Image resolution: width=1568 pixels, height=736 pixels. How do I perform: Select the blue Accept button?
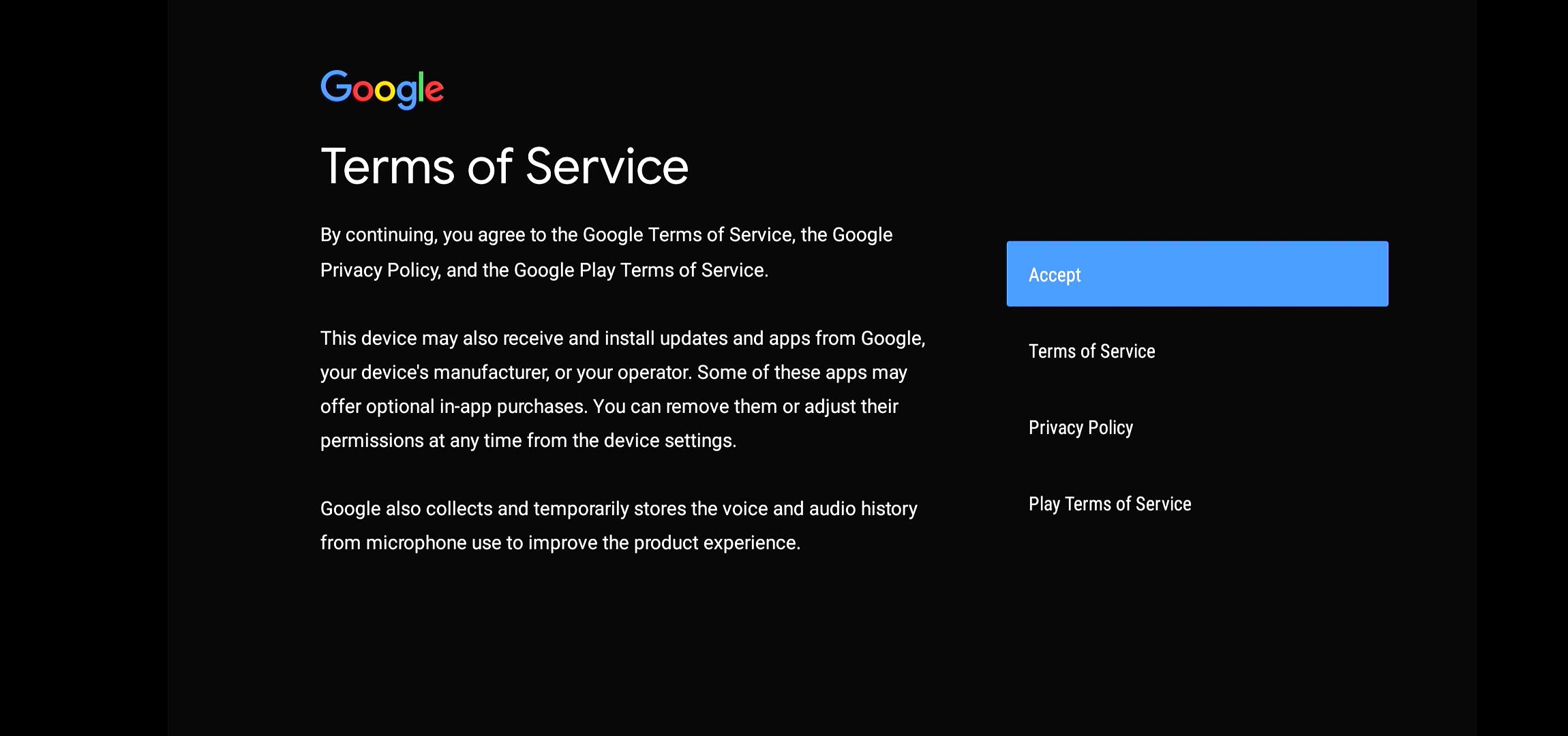click(1197, 274)
